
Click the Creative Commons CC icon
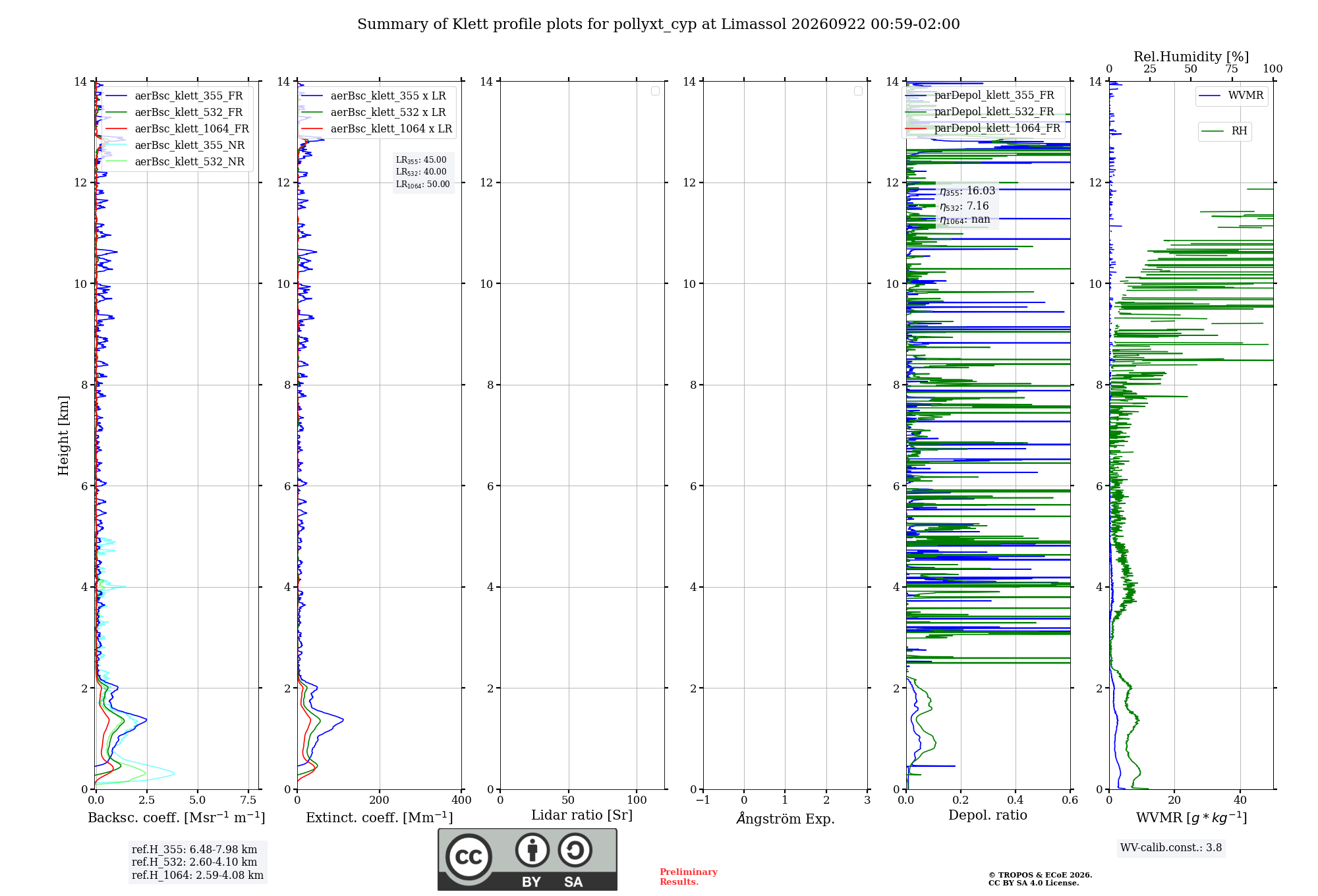469,856
